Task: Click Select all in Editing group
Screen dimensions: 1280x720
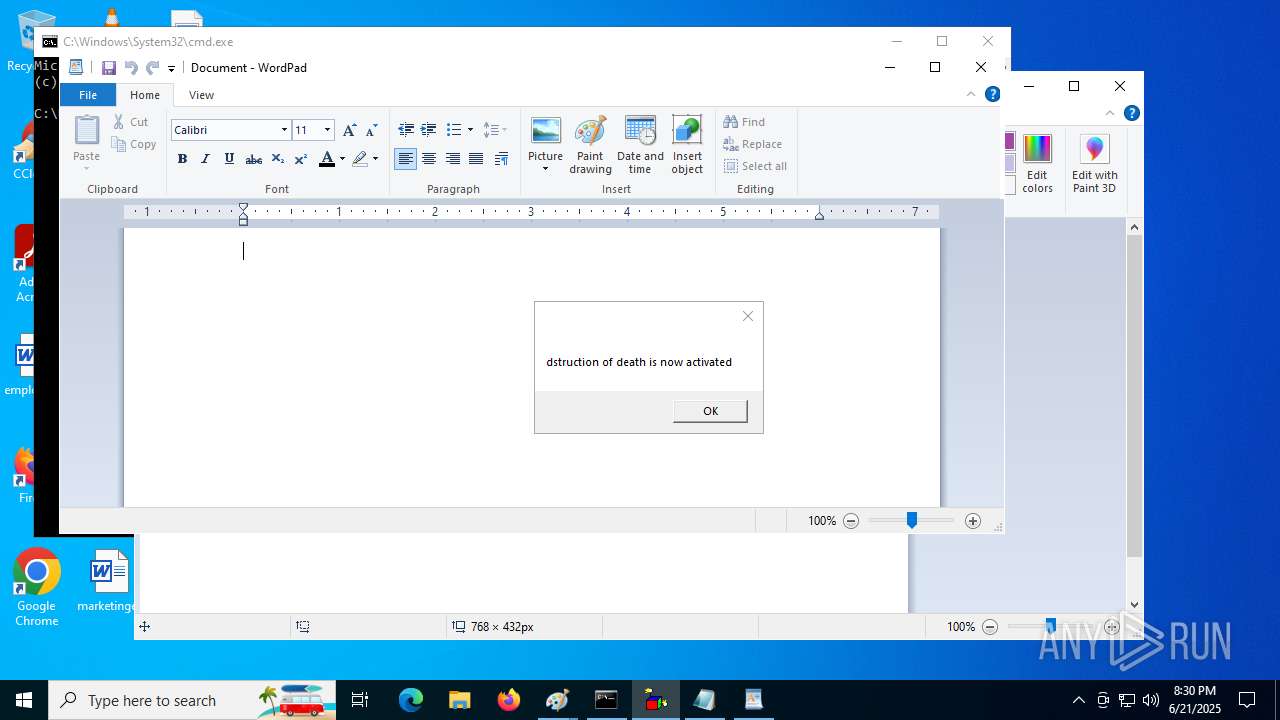Action: (755, 166)
